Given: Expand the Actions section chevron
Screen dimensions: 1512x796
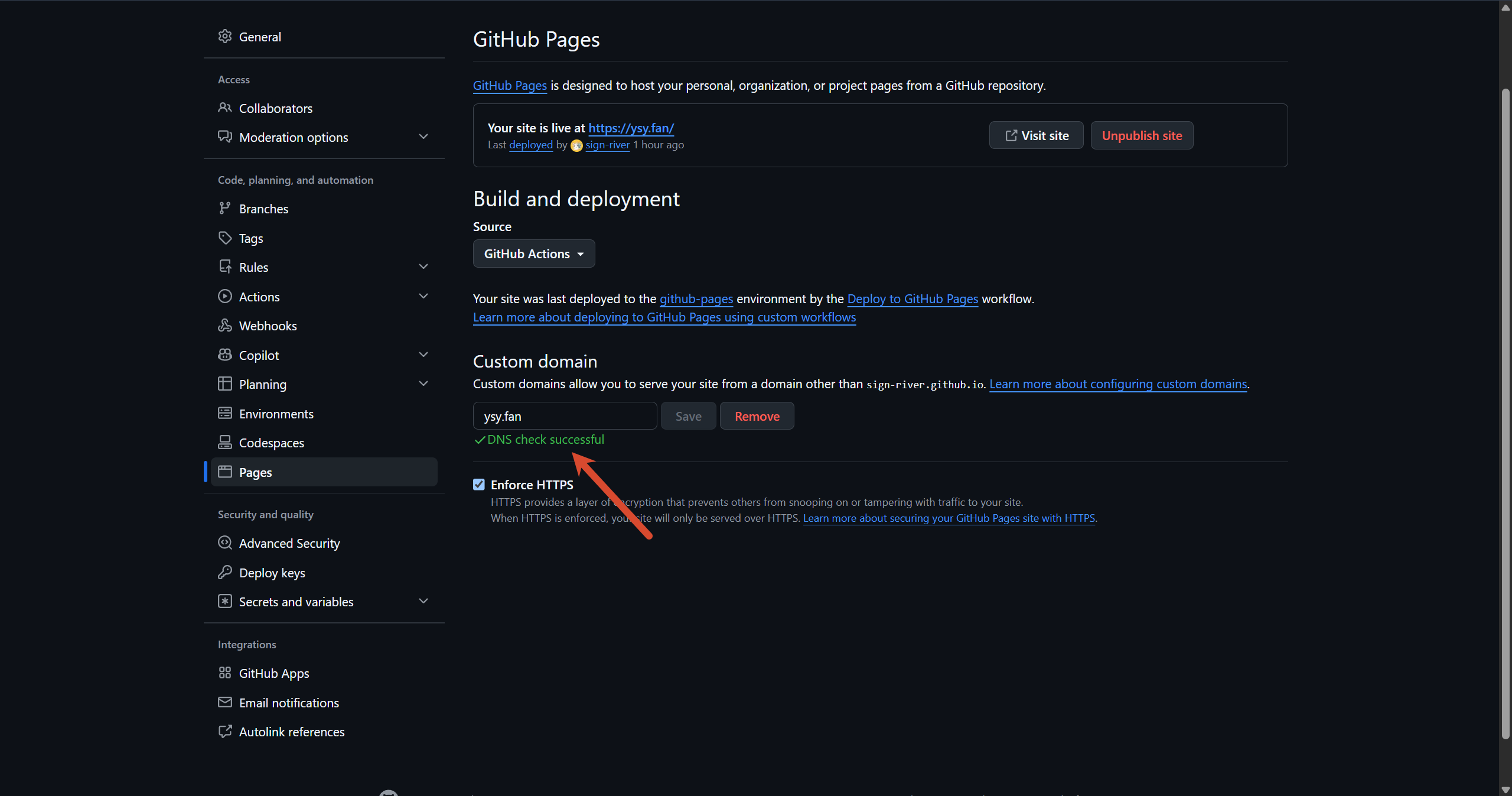Looking at the screenshot, I should tap(423, 297).
